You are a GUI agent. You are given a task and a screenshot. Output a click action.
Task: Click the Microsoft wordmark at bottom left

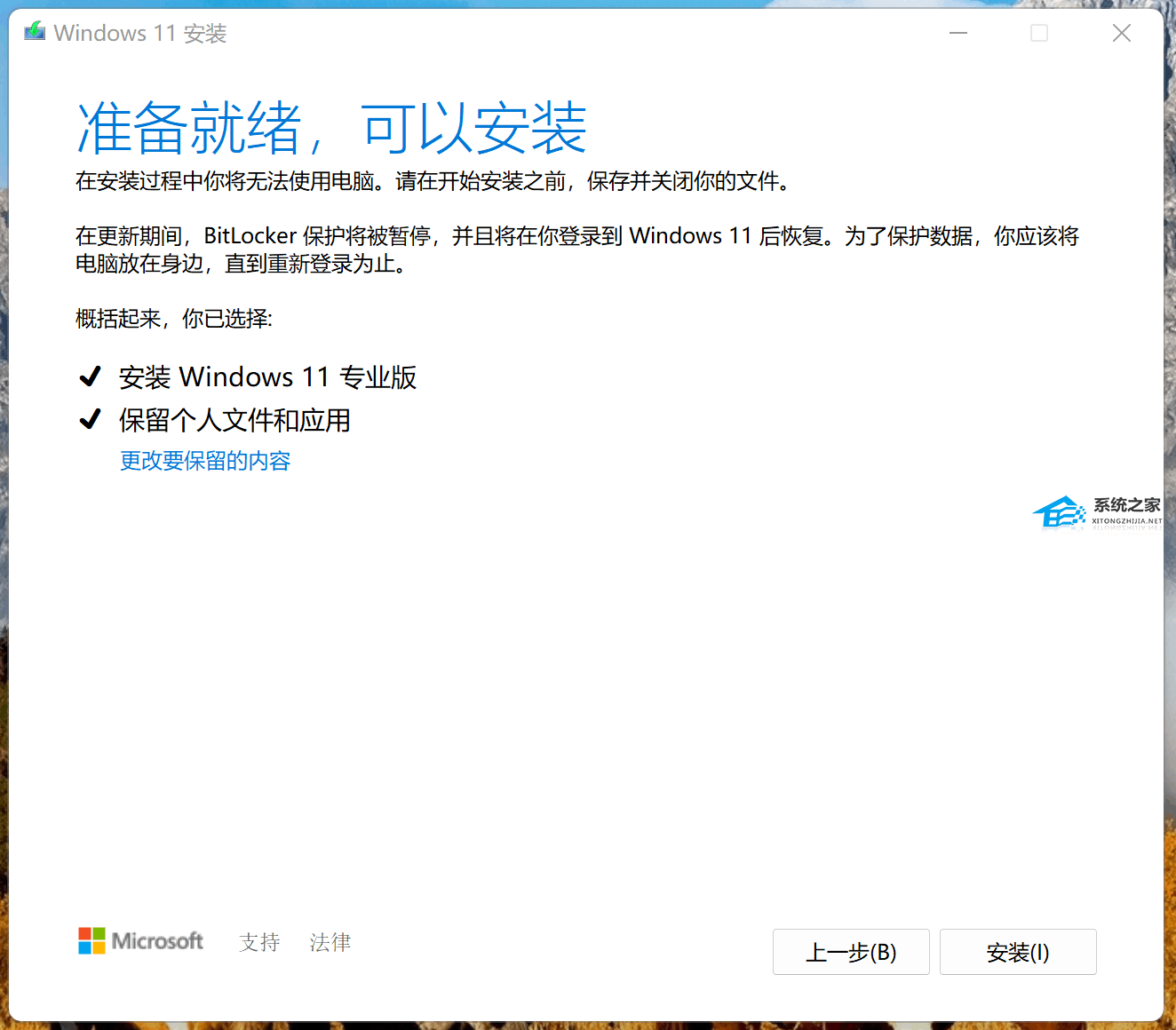[156, 941]
